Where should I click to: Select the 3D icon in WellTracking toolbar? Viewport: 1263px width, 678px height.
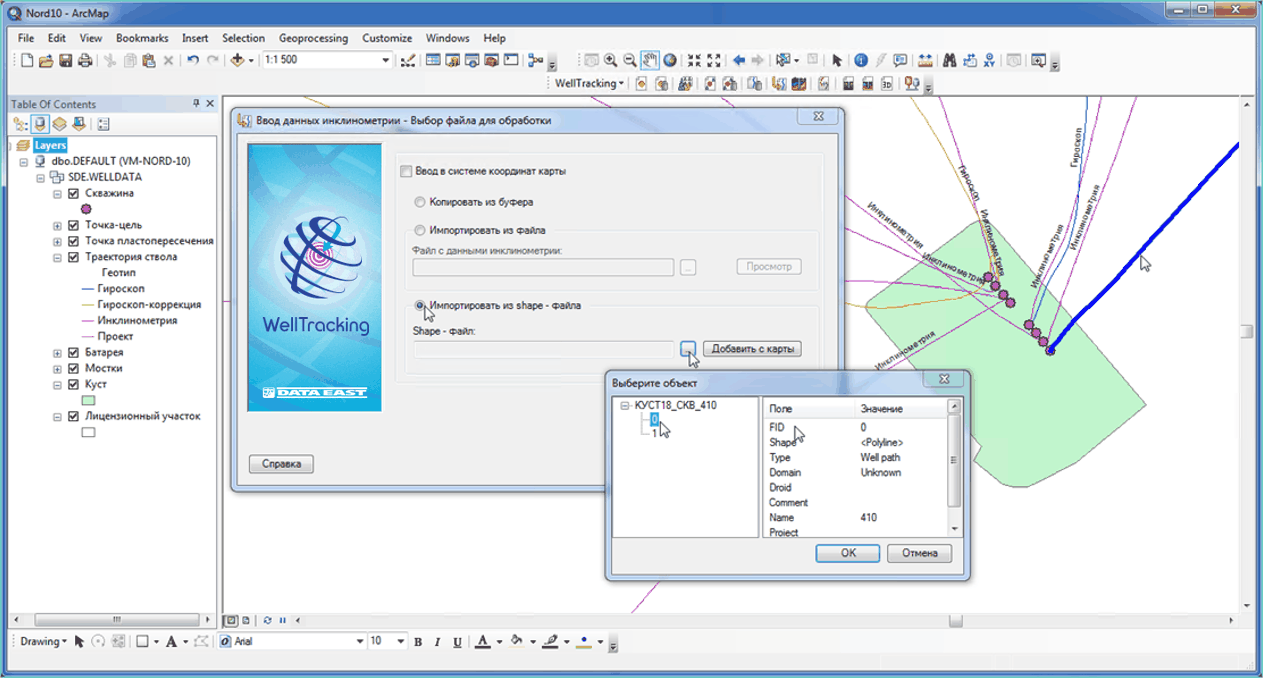pos(886,84)
